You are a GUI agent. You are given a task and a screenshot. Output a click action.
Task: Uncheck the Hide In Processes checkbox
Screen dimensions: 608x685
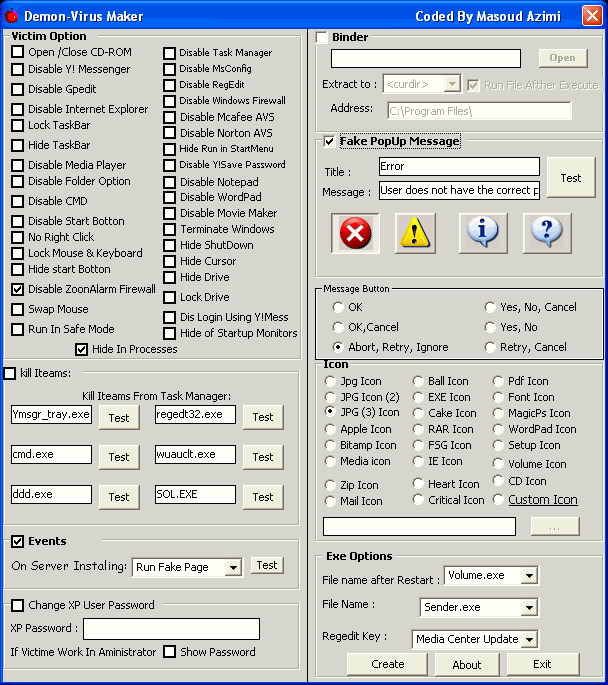coord(82,349)
